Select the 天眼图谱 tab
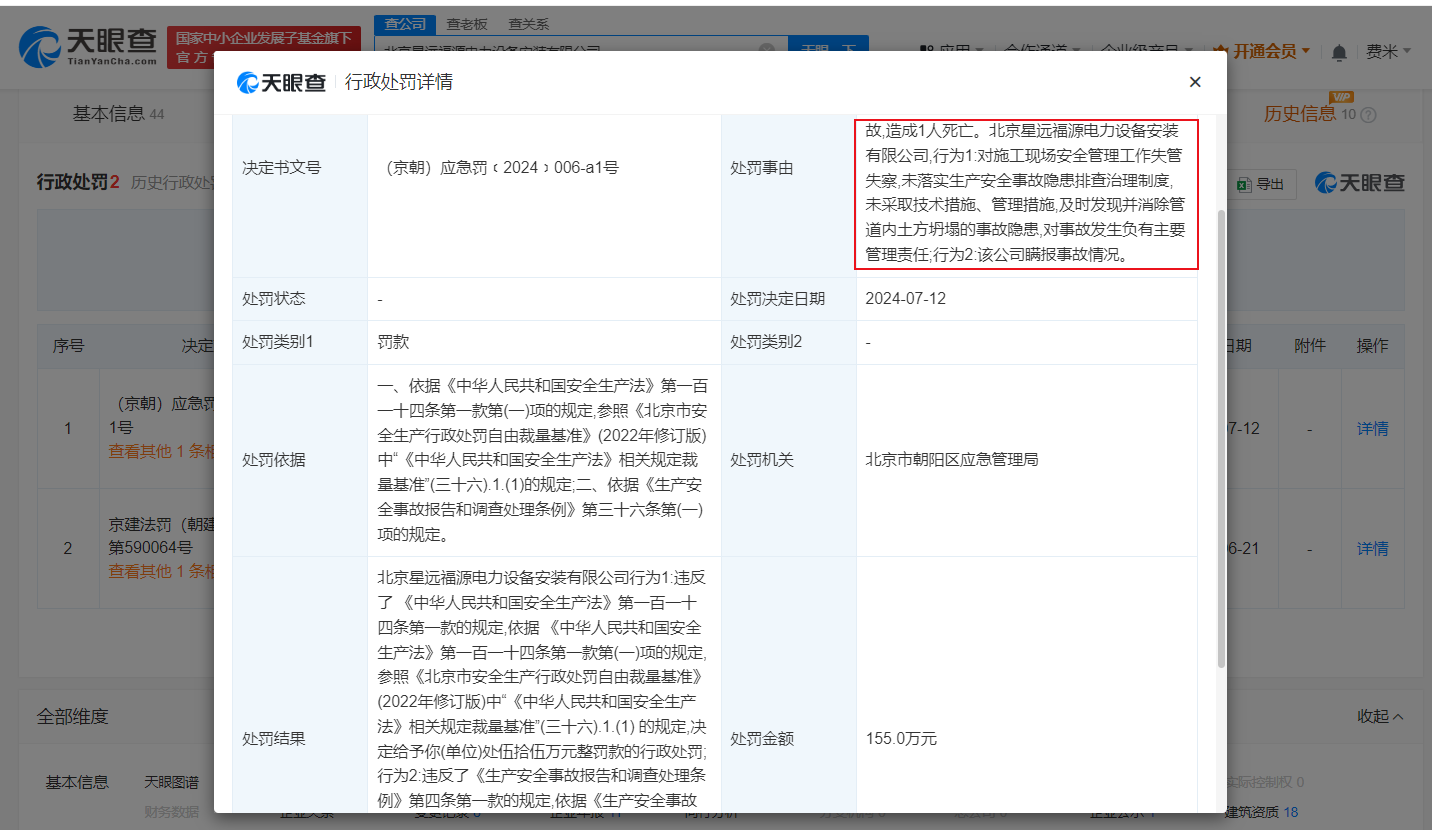 [x=173, y=781]
